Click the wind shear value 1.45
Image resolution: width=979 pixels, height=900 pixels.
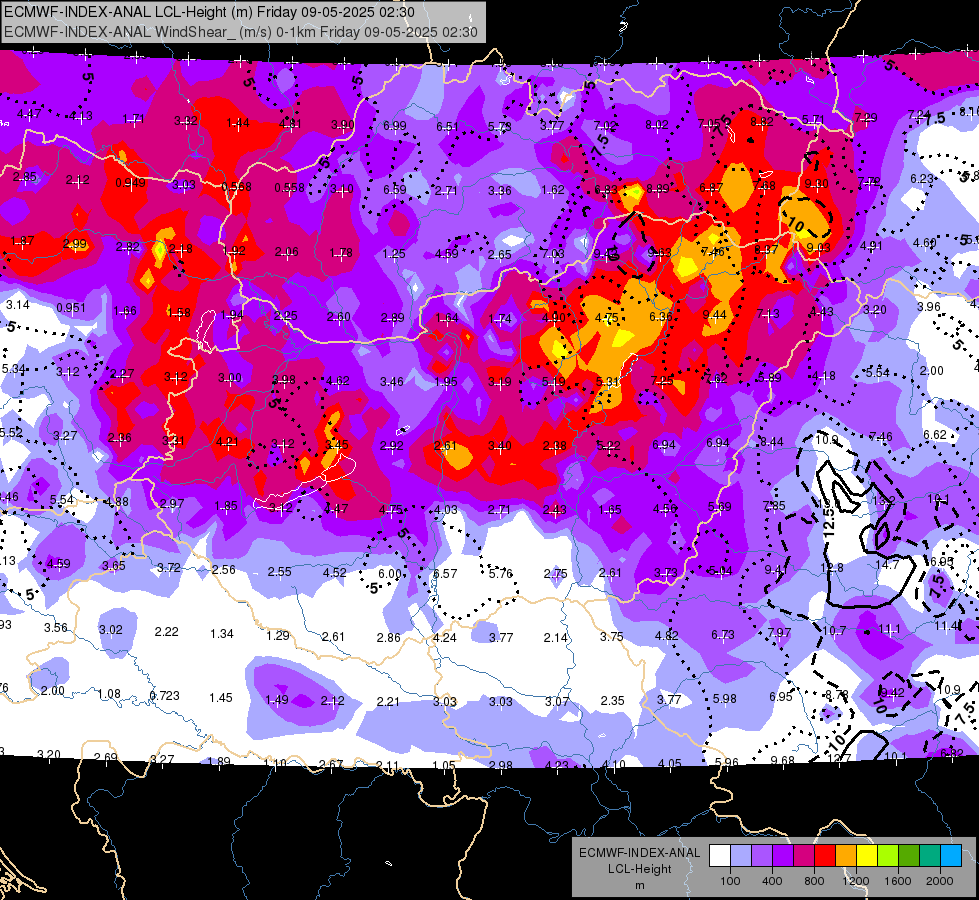pos(221,698)
